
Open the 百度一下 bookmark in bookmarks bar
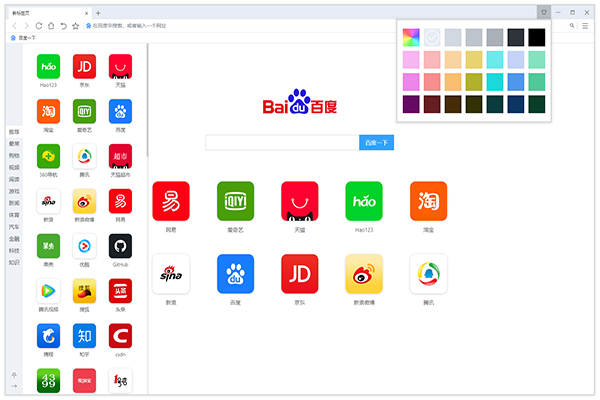(24, 38)
